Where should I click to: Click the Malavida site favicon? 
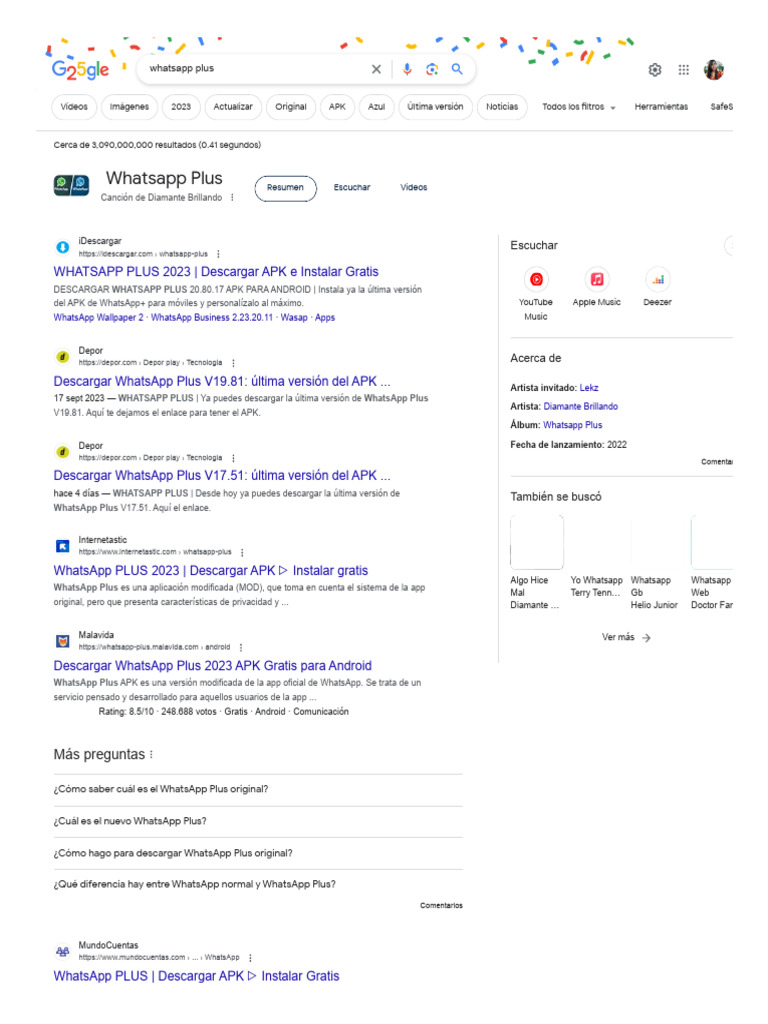62,641
